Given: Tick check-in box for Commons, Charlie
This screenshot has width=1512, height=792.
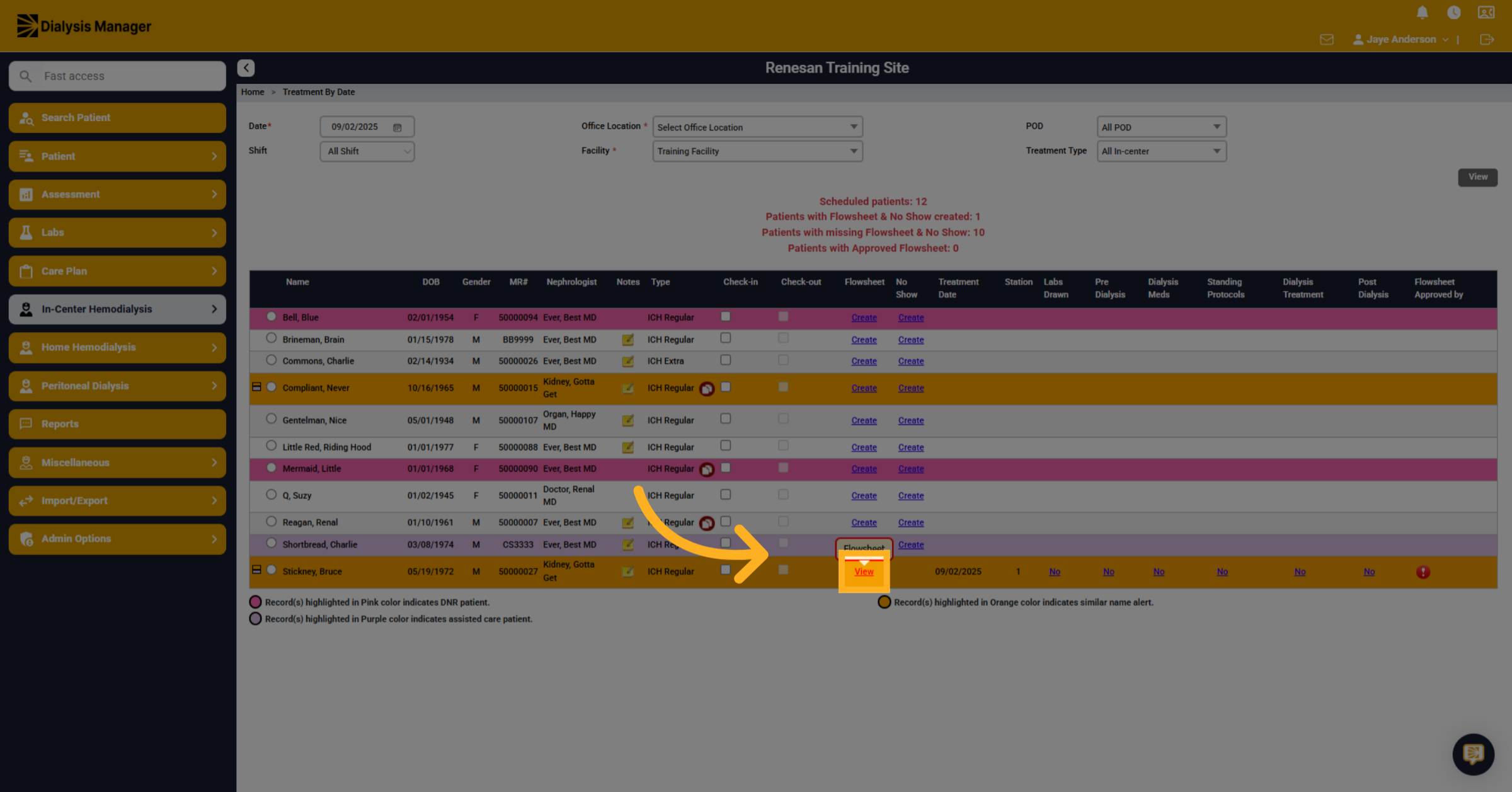Looking at the screenshot, I should coord(726,360).
